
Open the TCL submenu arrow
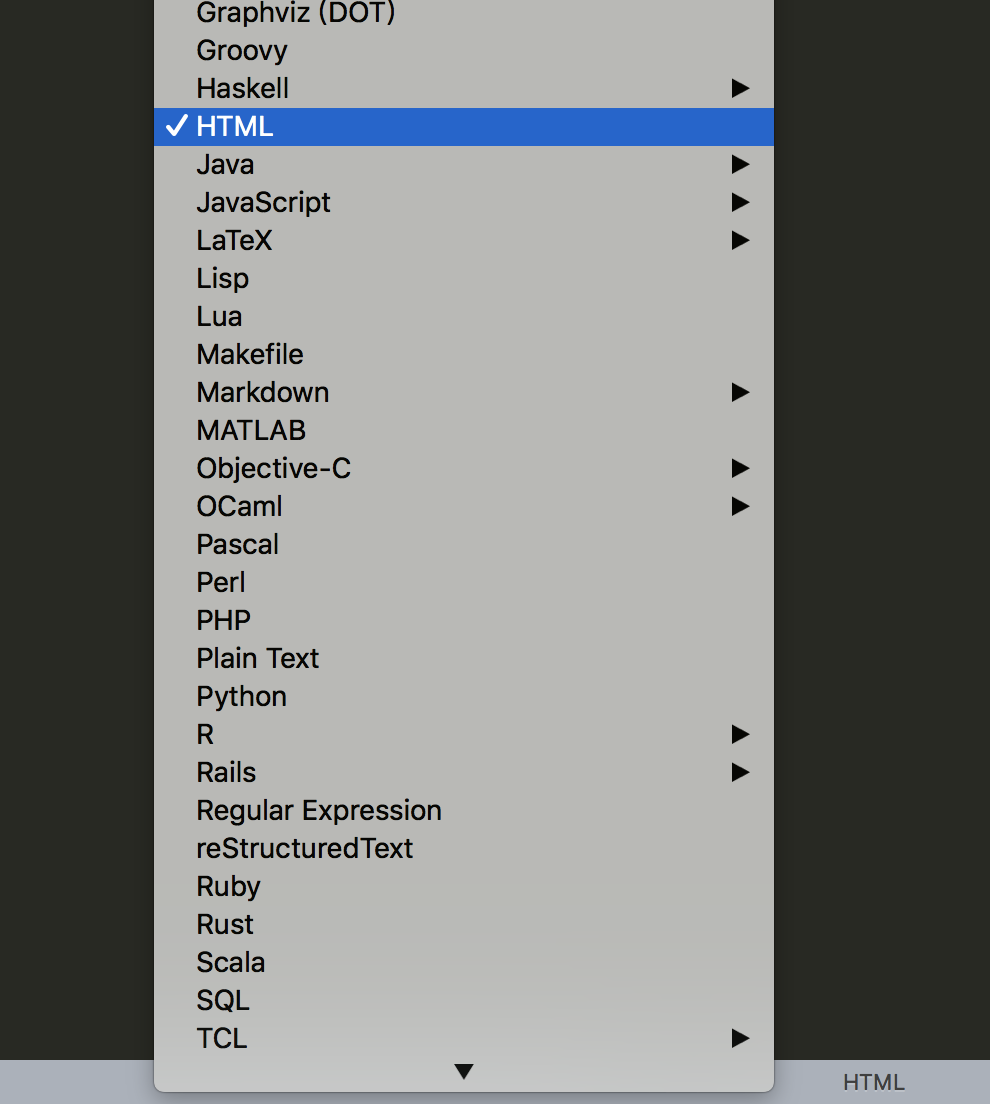[x=740, y=1039]
